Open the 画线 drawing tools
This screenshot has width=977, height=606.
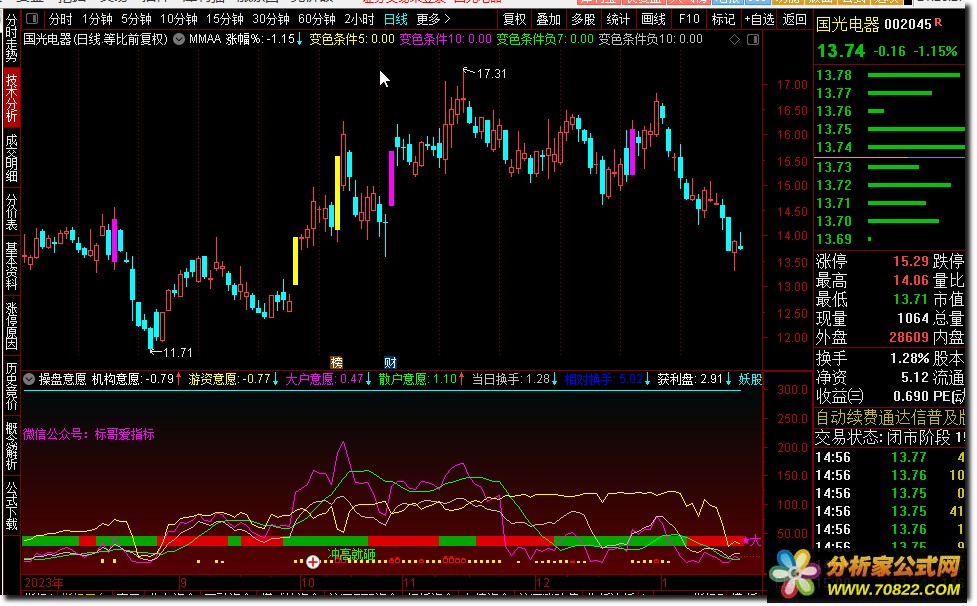coord(653,19)
